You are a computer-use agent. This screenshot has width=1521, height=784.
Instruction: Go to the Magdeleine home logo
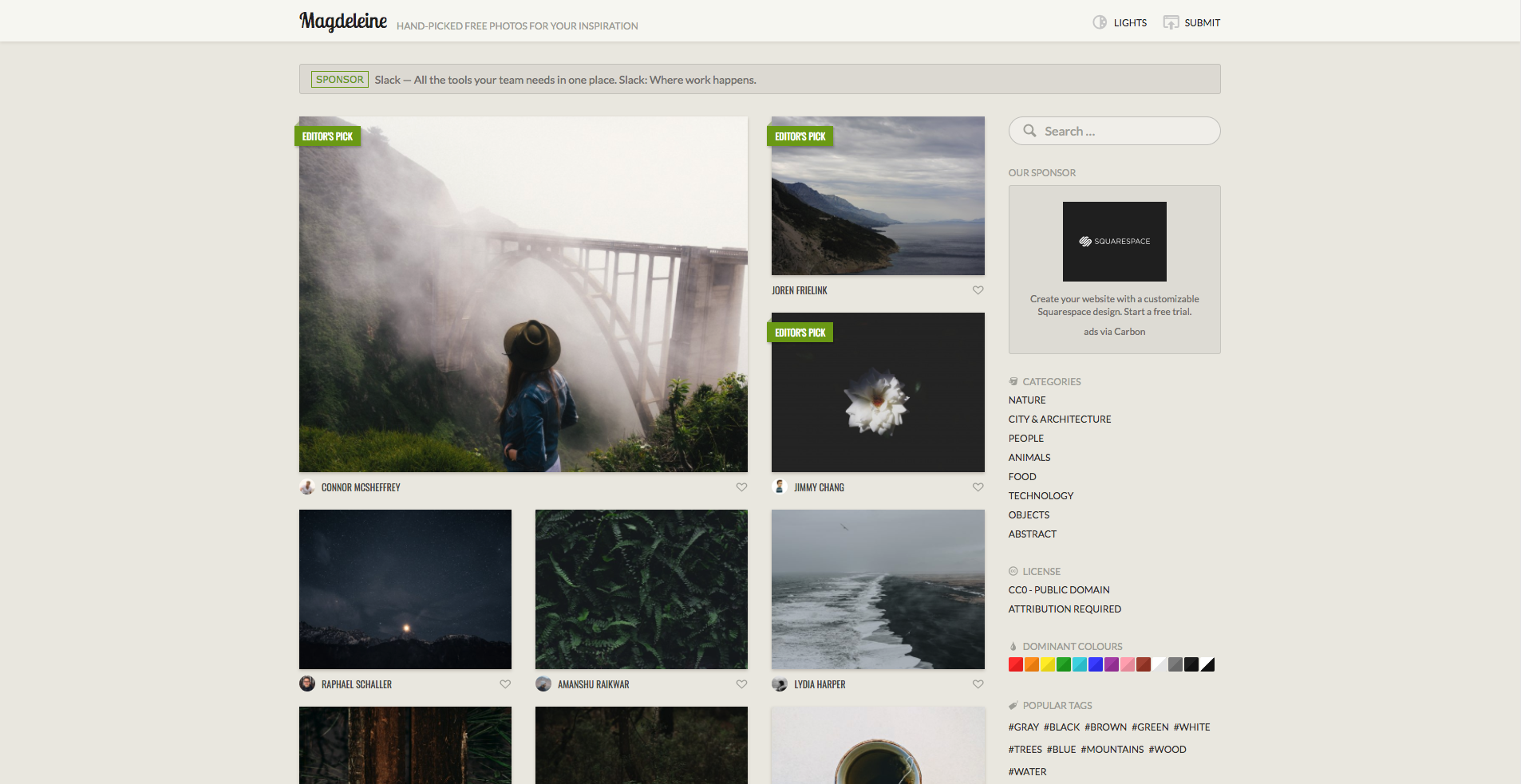click(343, 22)
